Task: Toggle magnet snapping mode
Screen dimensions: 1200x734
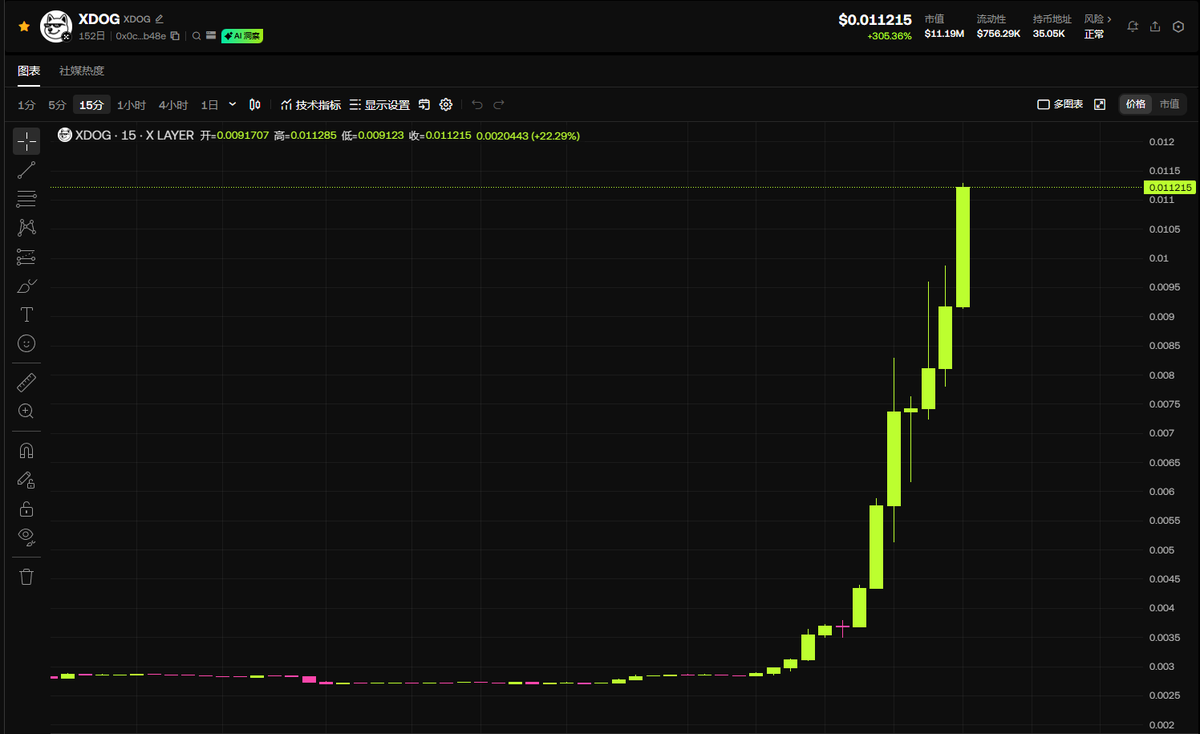Action: [27, 450]
